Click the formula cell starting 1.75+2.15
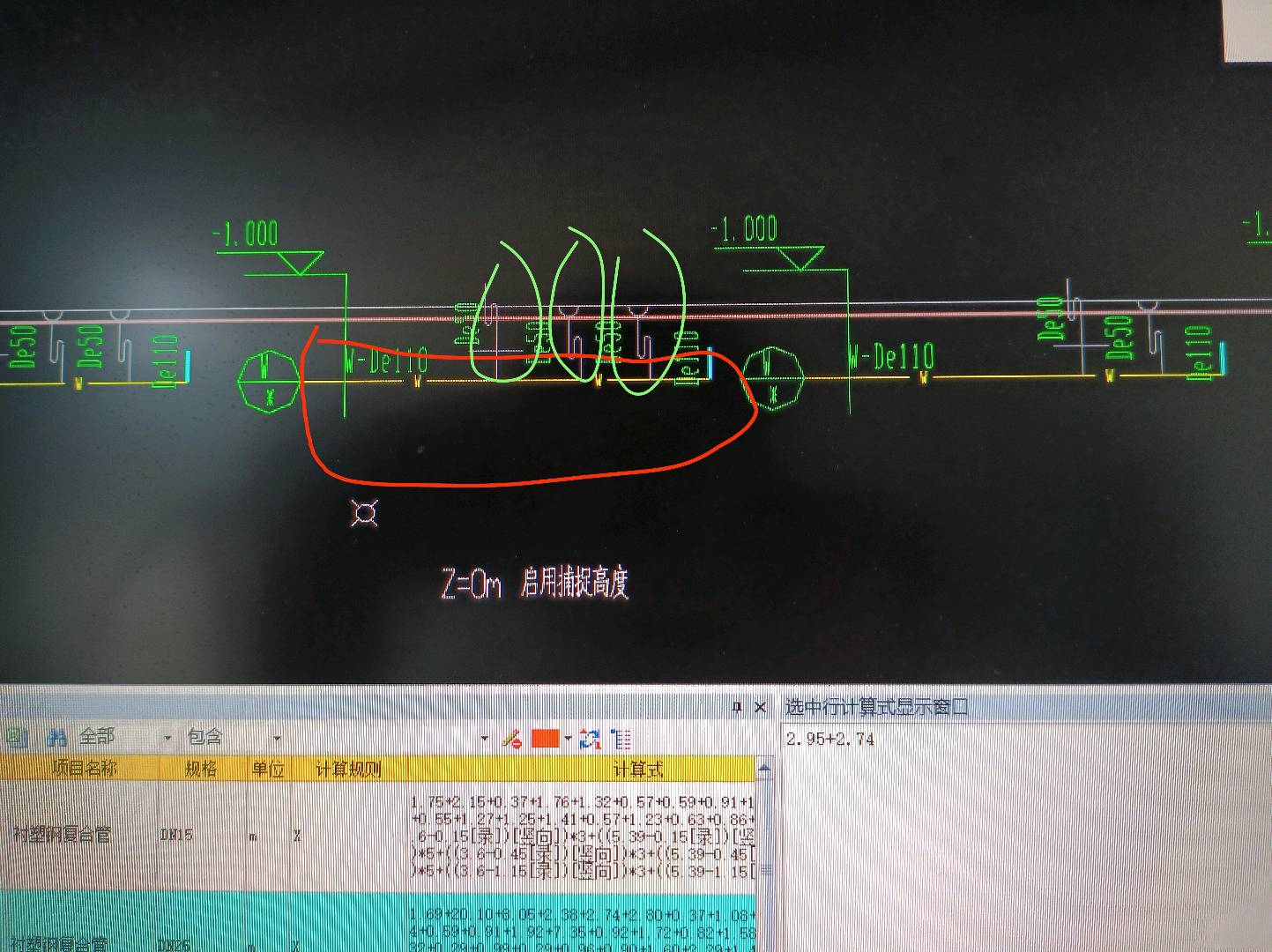This screenshot has height=952, width=1272. pos(582,836)
